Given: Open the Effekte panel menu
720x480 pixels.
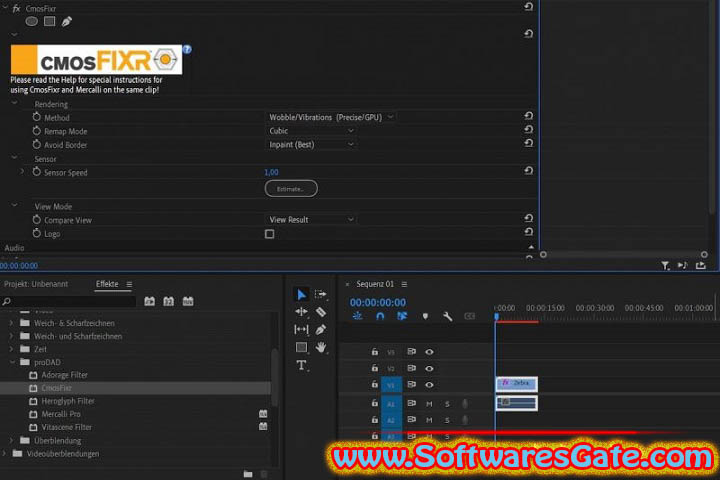Looking at the screenshot, I should coord(129,284).
